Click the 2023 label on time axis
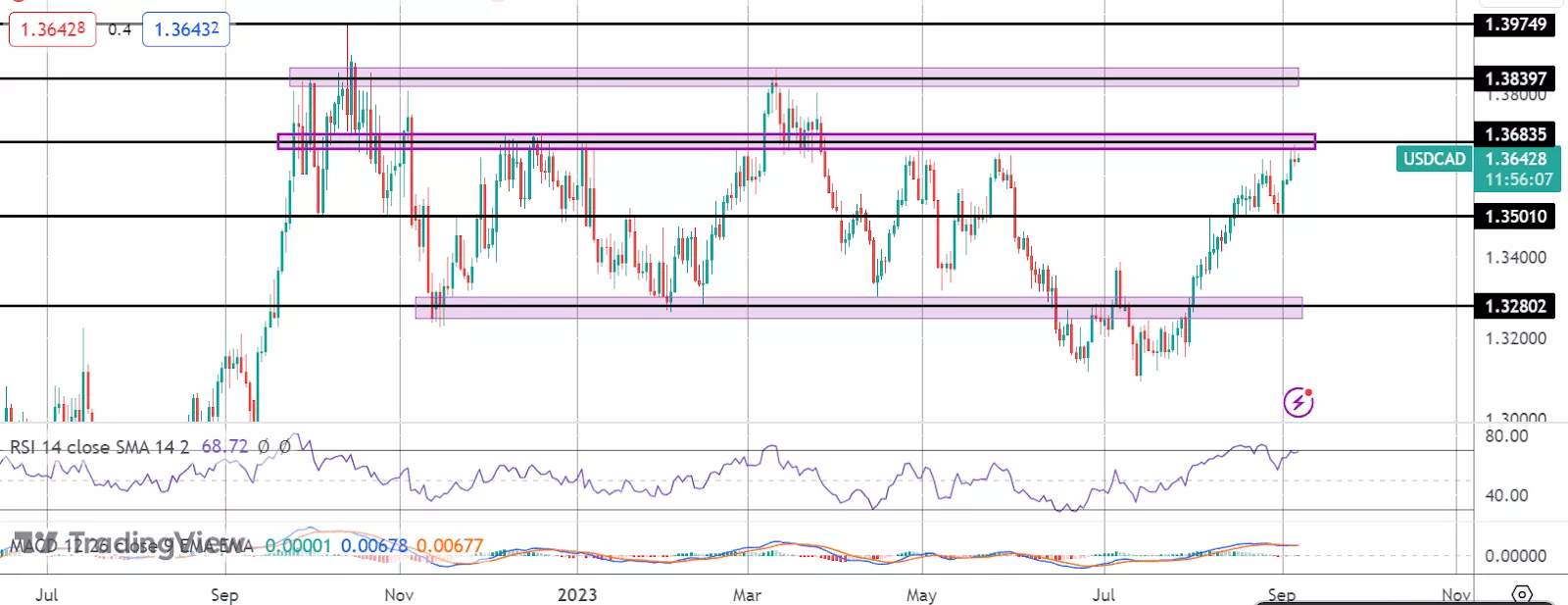The image size is (1568, 605). click(x=577, y=595)
